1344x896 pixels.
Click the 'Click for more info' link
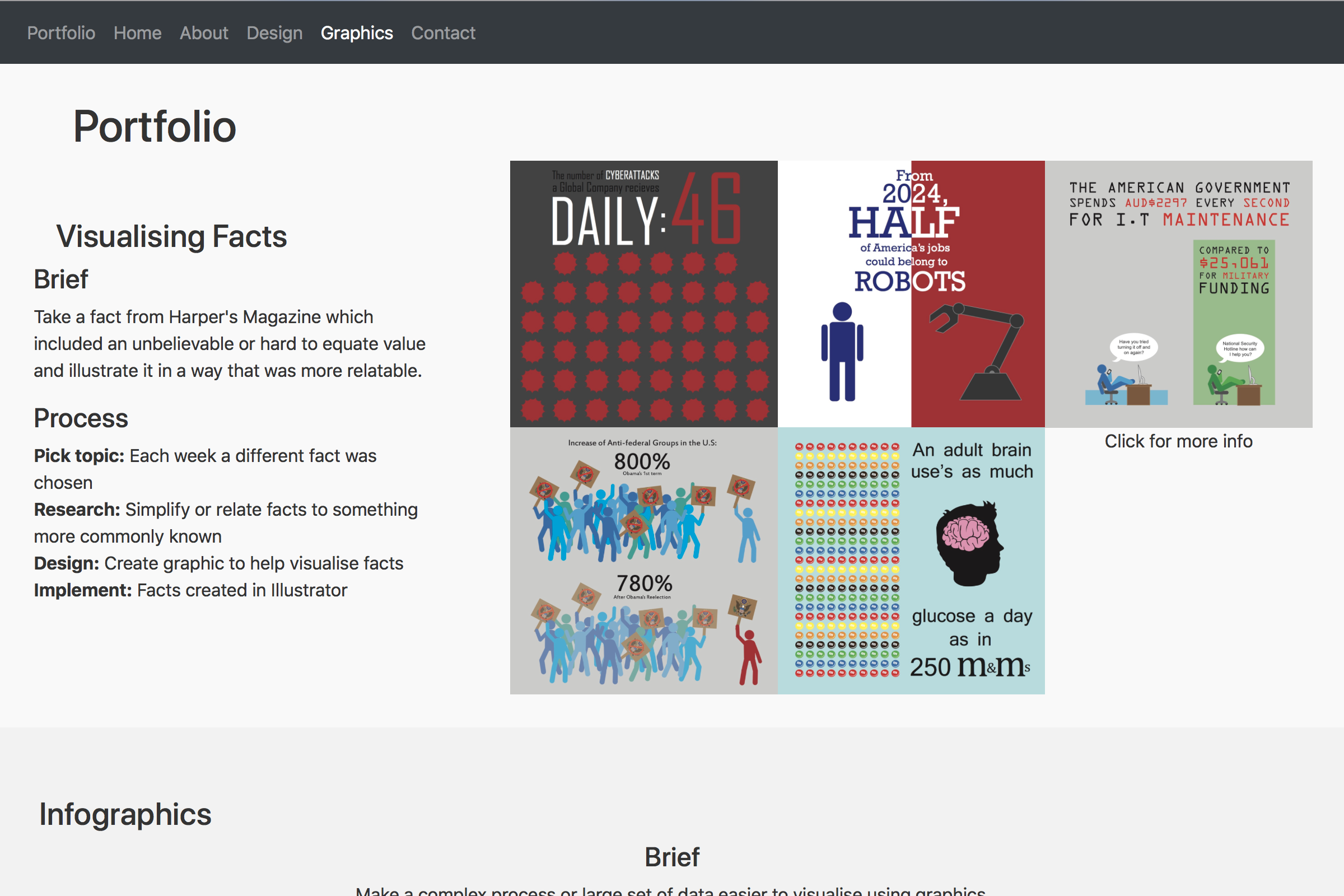tap(1178, 441)
